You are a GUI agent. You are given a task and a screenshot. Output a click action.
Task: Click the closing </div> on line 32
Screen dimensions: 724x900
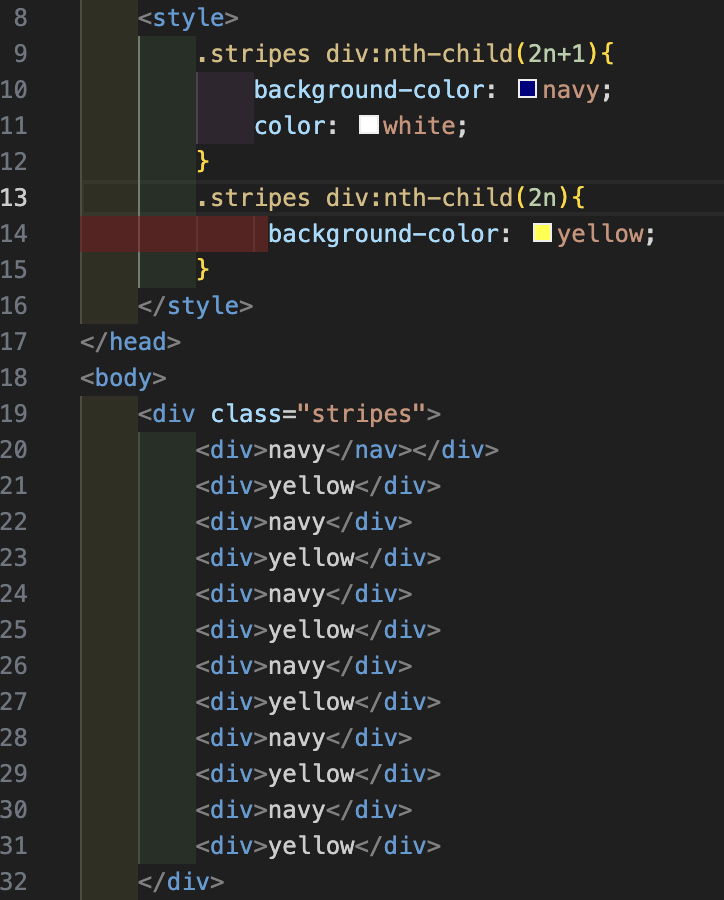coord(181,882)
